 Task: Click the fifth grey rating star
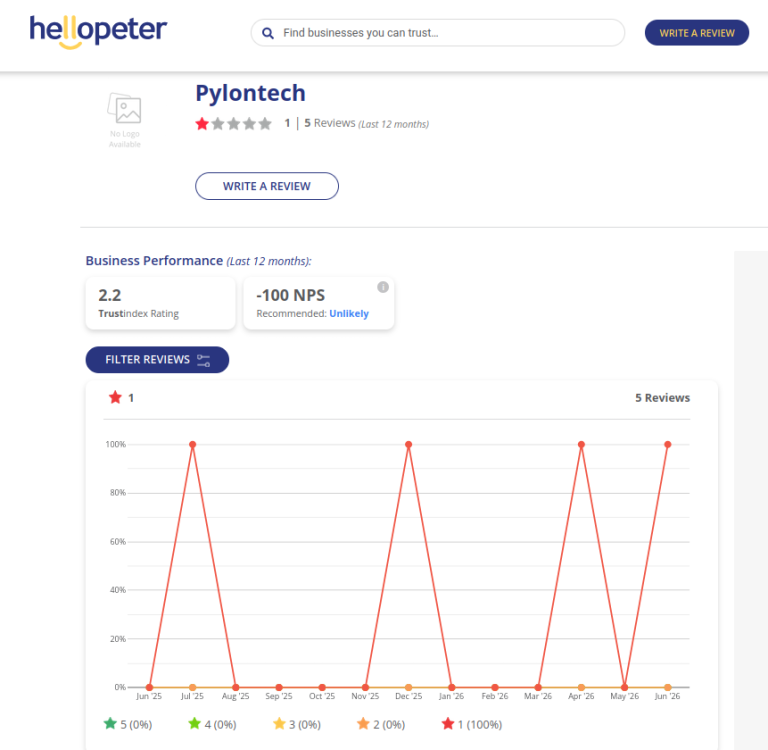coord(265,123)
